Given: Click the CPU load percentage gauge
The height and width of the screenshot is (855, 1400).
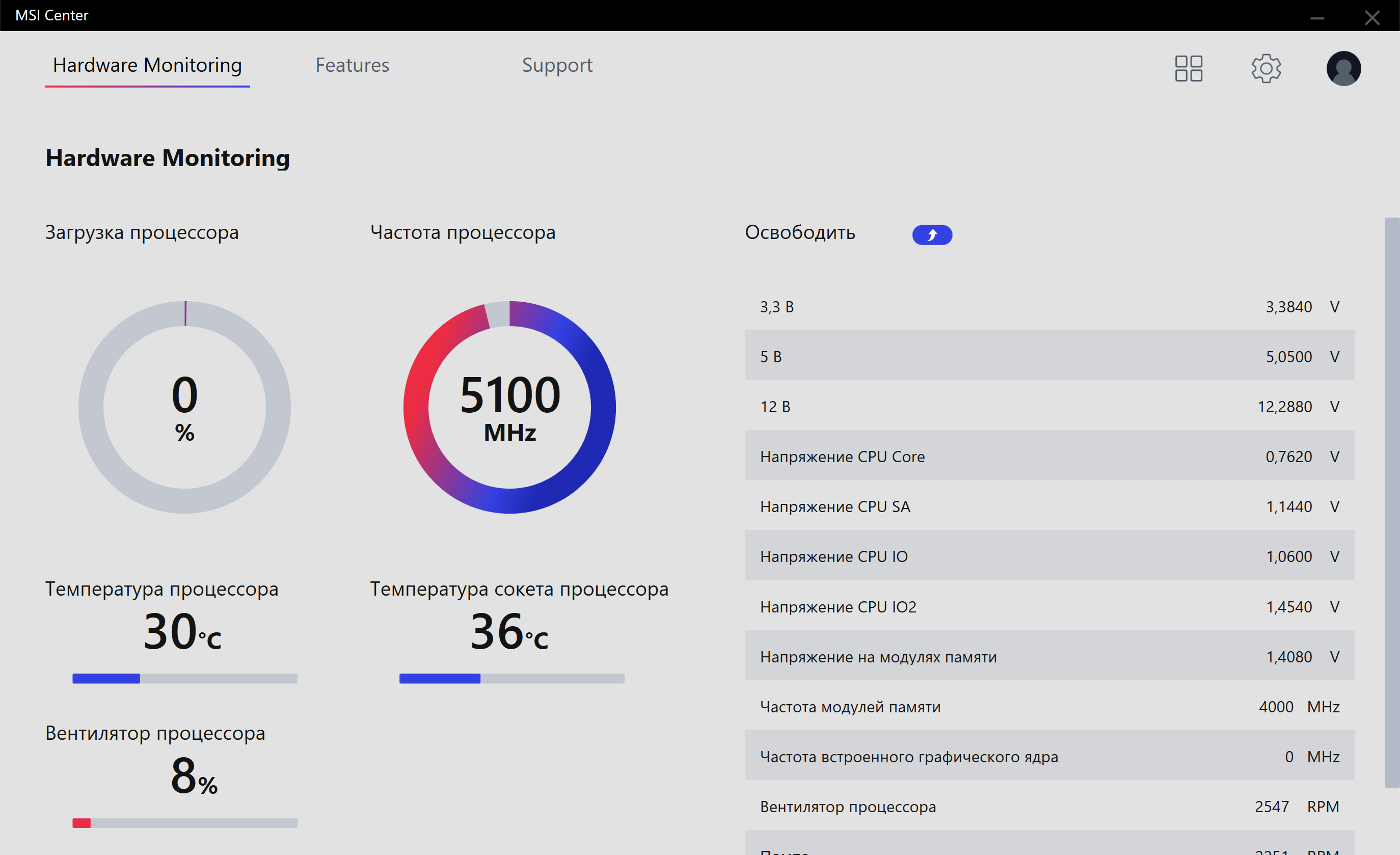Looking at the screenshot, I should pos(184,407).
